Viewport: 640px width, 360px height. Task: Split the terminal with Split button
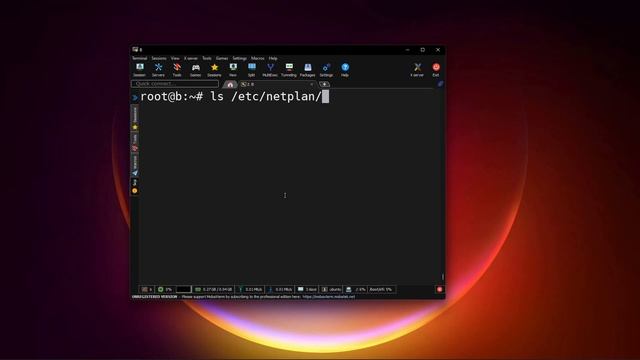click(251, 70)
